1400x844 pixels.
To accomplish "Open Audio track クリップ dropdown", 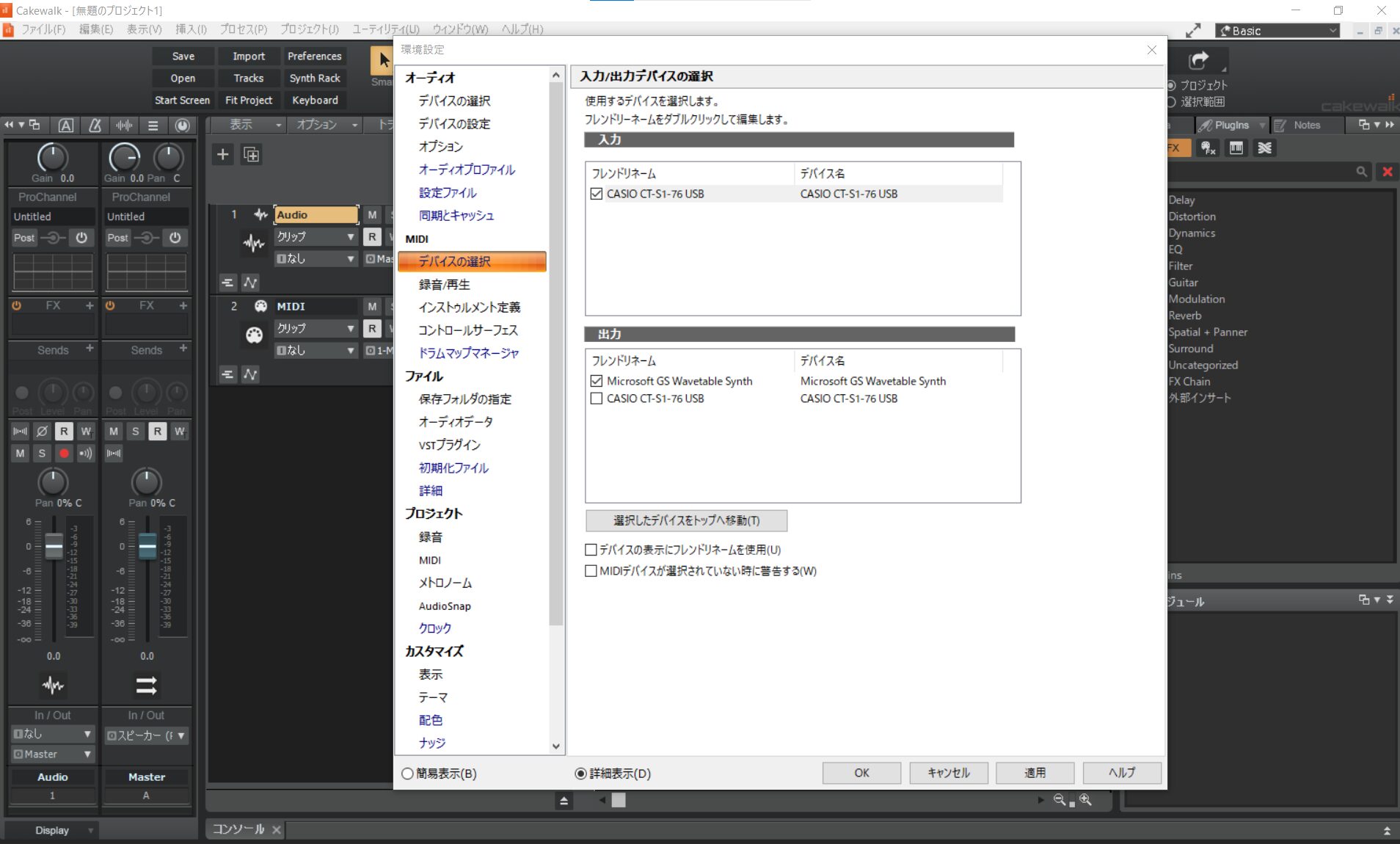I will [316, 236].
